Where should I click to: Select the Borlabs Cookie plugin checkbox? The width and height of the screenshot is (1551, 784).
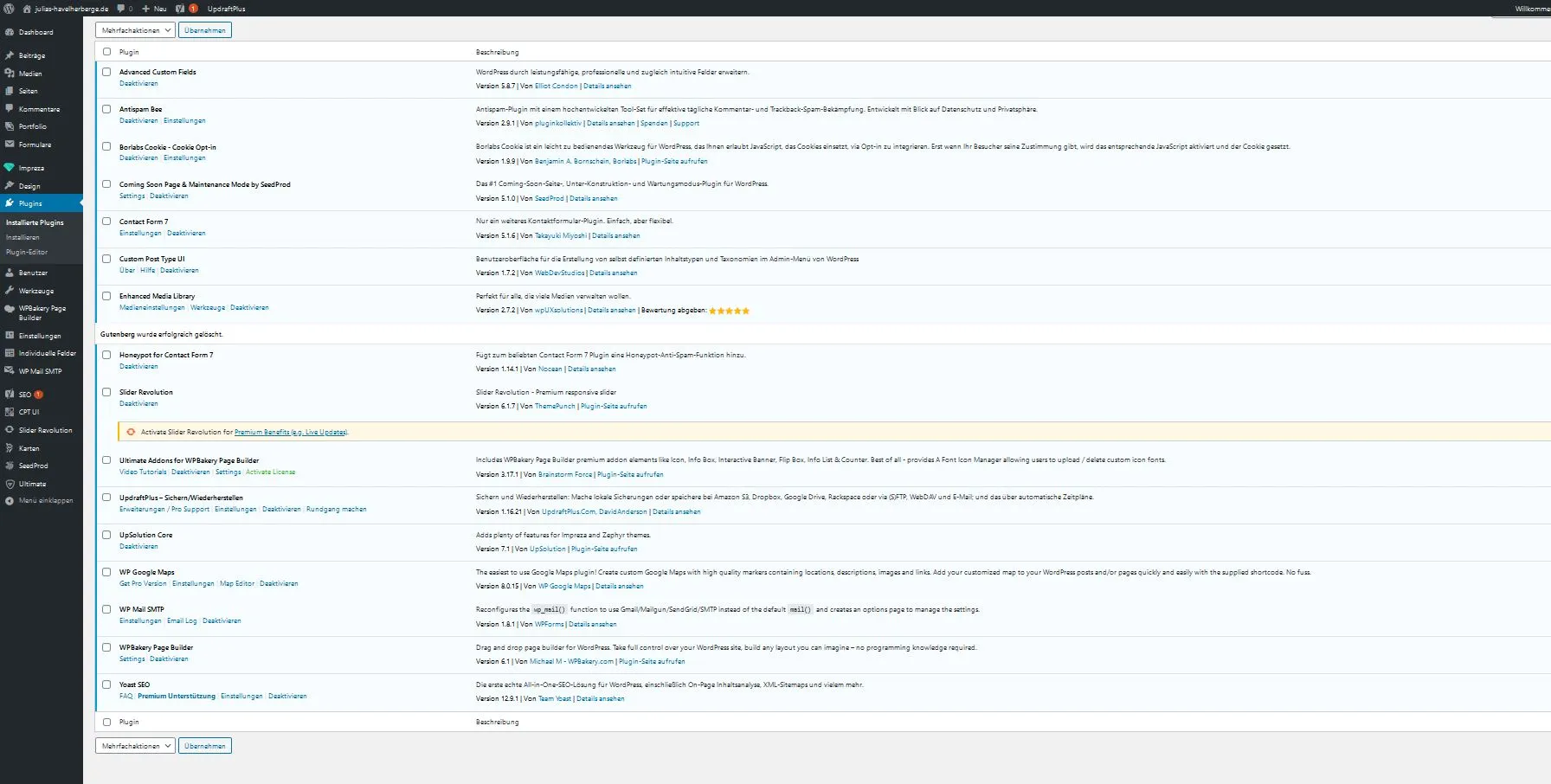106,146
